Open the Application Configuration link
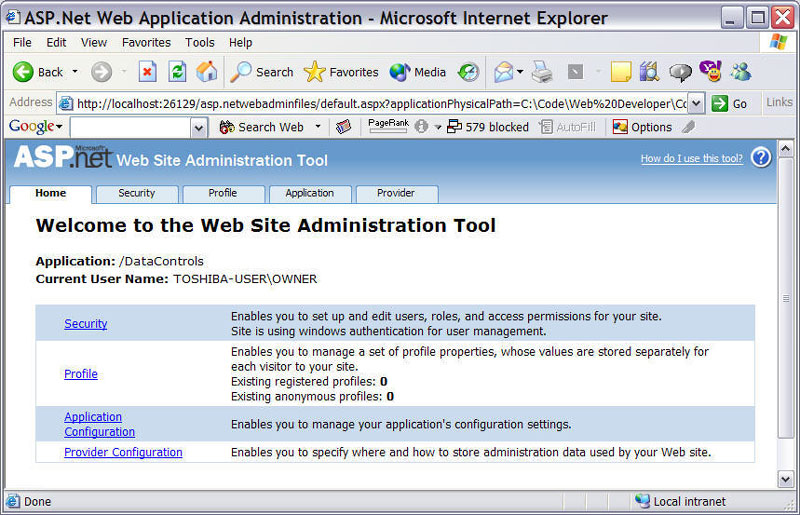Screen dimensions: 800x515 point(99,424)
